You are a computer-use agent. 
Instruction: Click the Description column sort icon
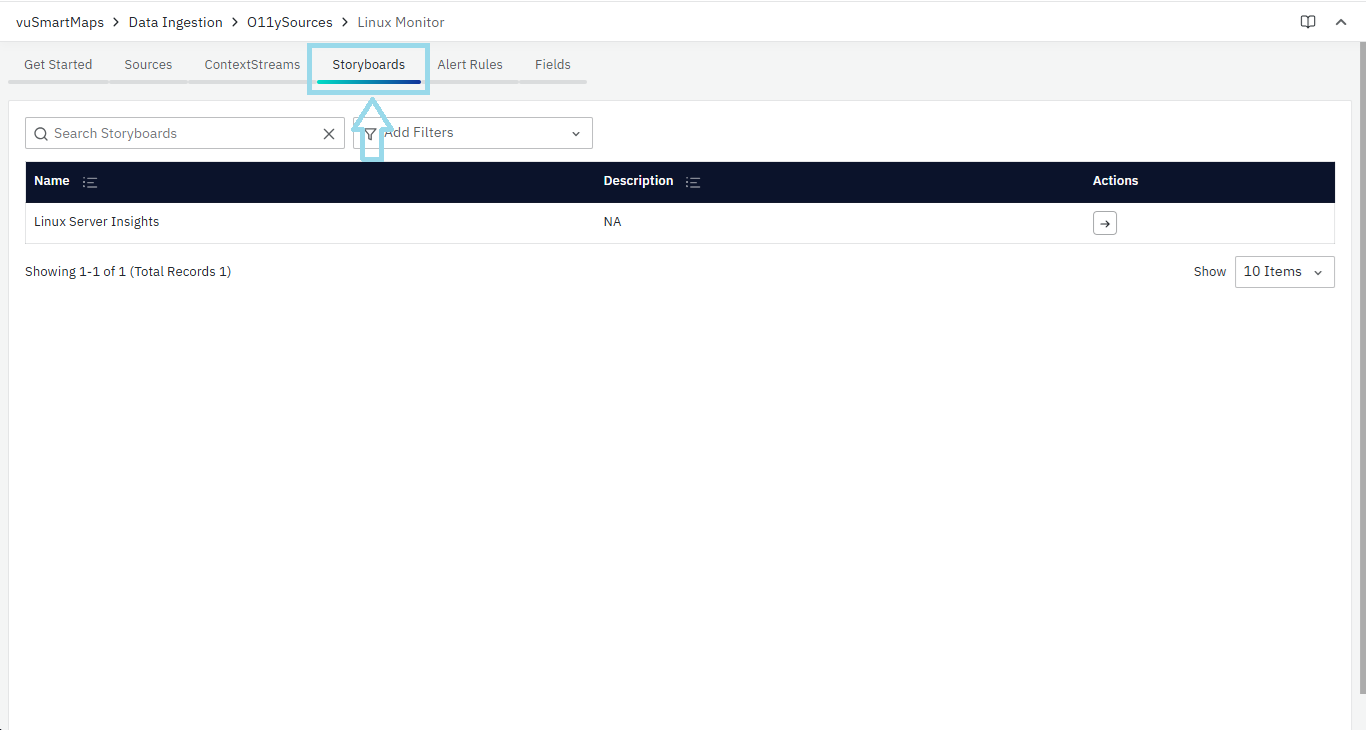tap(693, 182)
